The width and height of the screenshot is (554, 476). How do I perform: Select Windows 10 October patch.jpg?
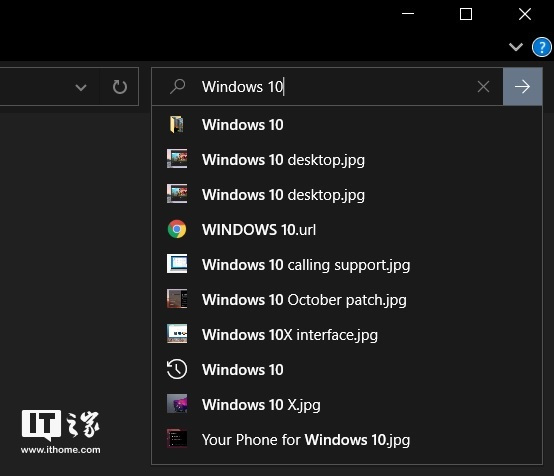(347, 300)
